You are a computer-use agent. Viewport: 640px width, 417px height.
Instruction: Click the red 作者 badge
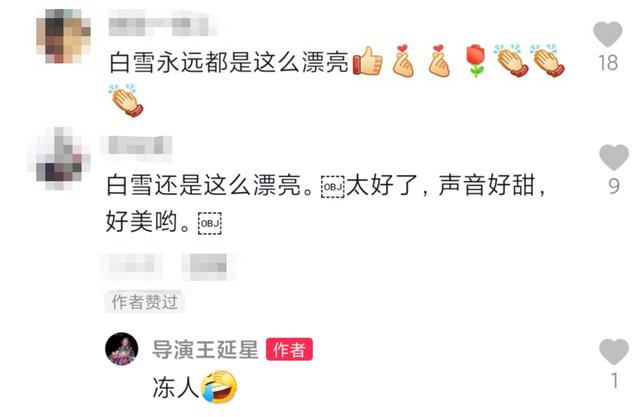click(289, 349)
